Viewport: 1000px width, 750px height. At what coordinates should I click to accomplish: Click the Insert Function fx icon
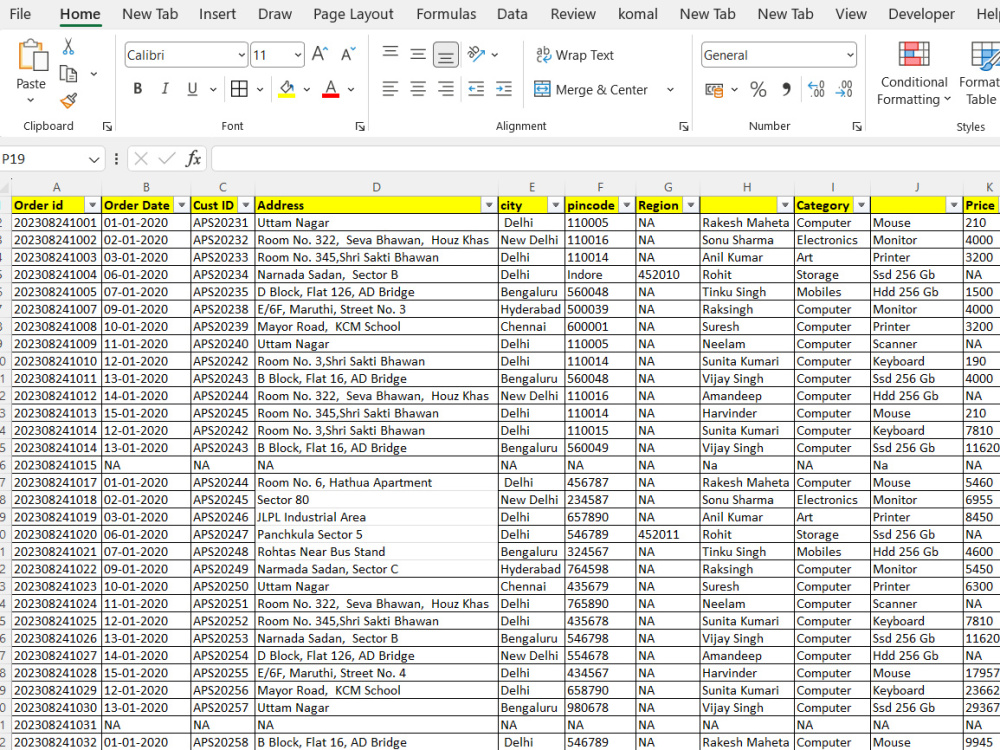pyautogui.click(x=193, y=158)
